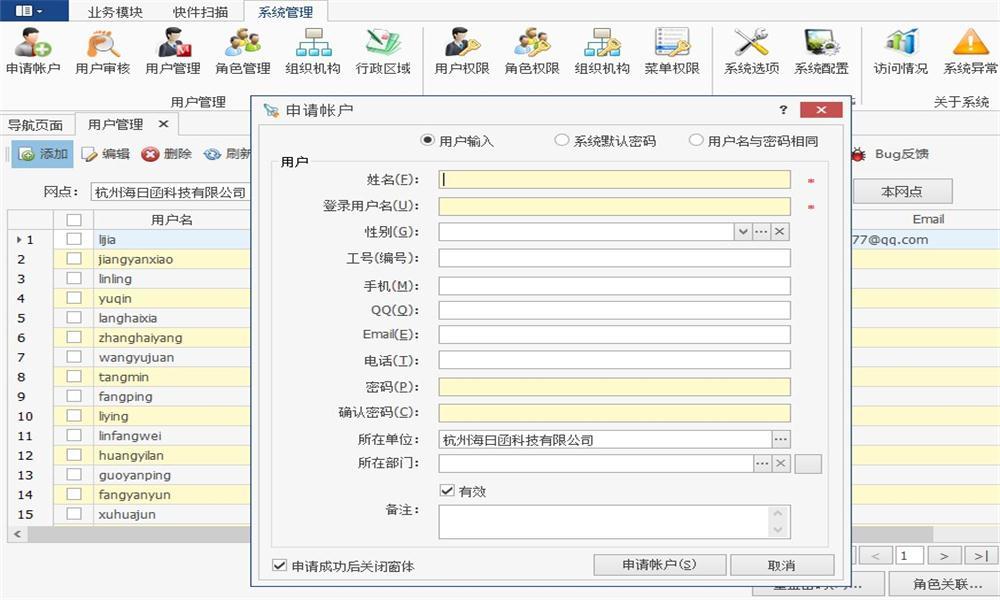Open the 系统异常 warning icon
This screenshot has width=1000, height=600.
(971, 52)
